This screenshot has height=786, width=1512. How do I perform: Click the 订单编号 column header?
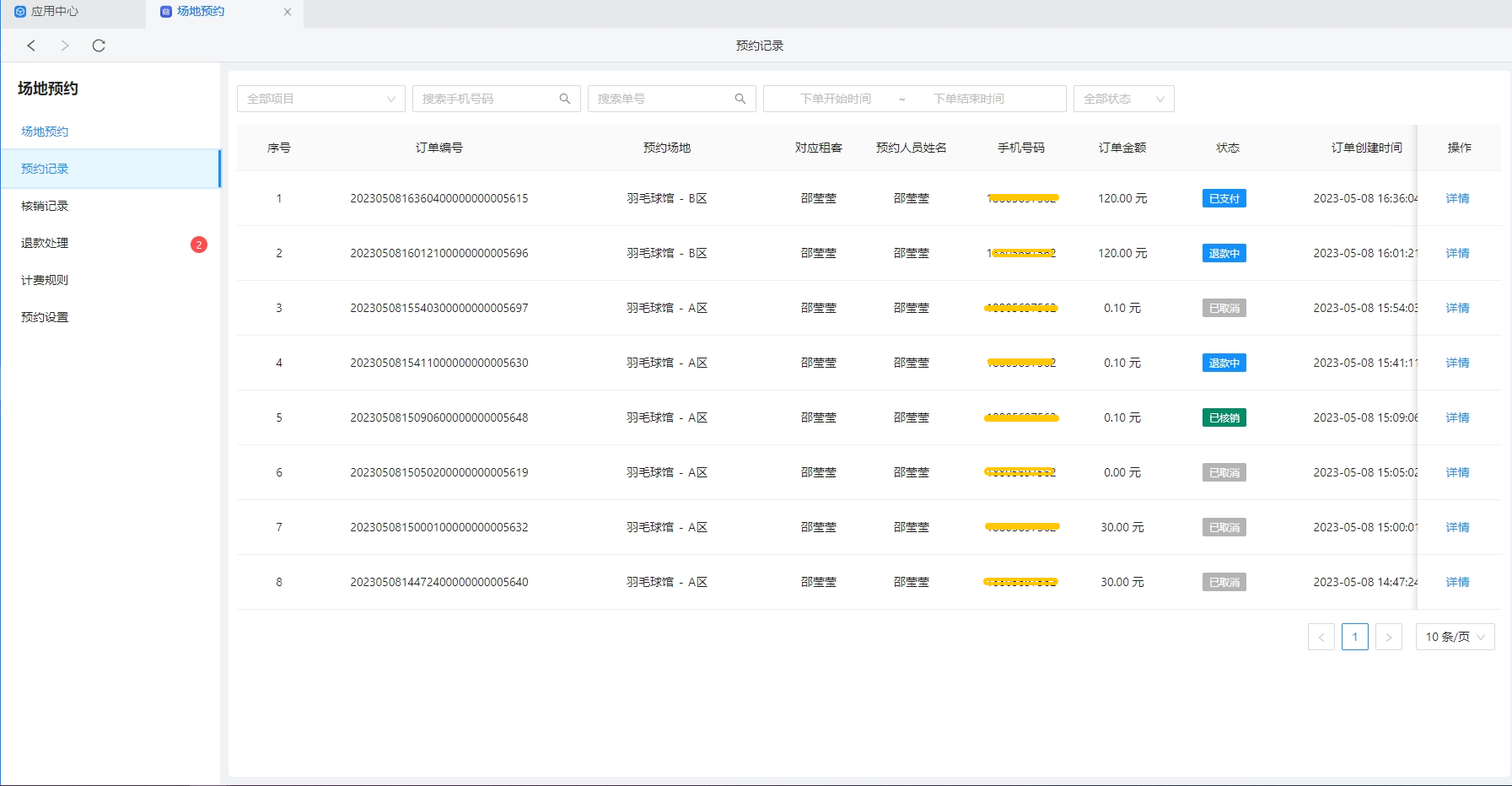click(x=439, y=148)
